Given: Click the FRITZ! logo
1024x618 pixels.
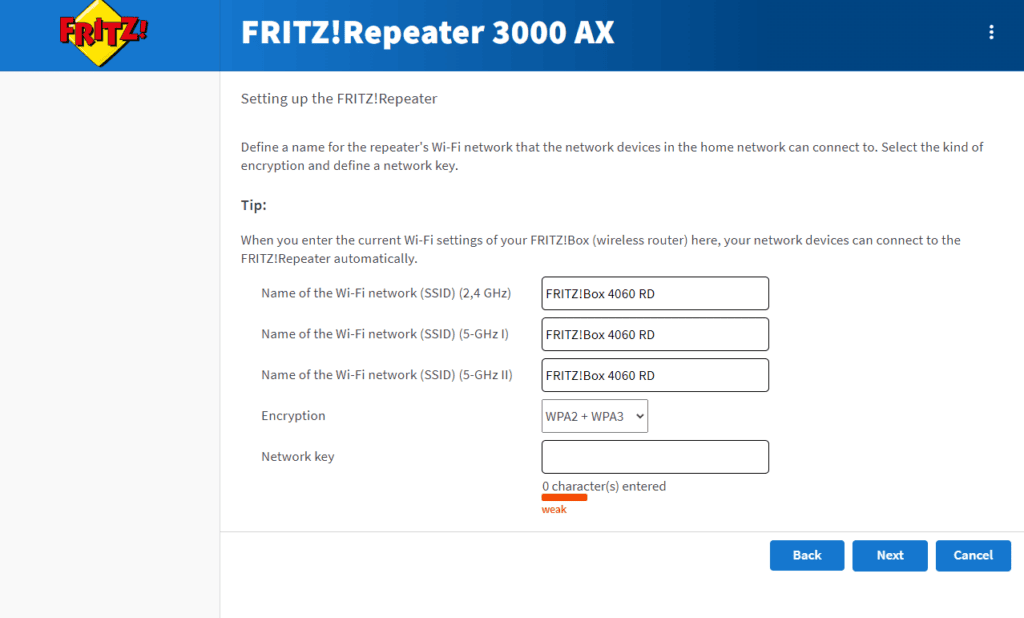Looking at the screenshot, I should coord(103,34).
